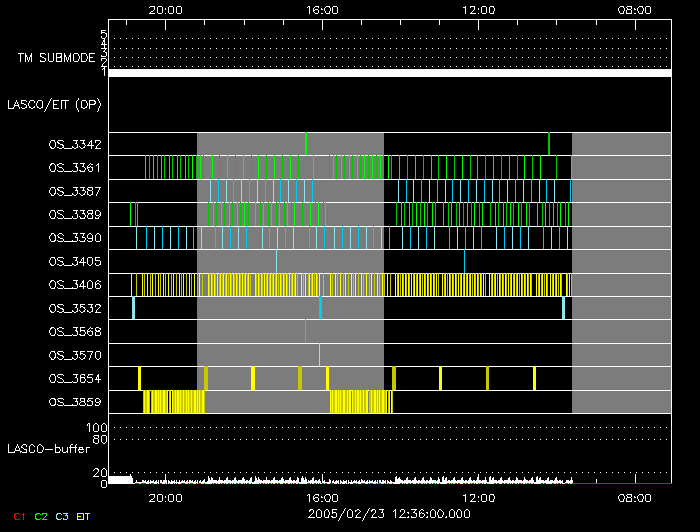Click the white TM SUBMODE level bar

[389, 73]
